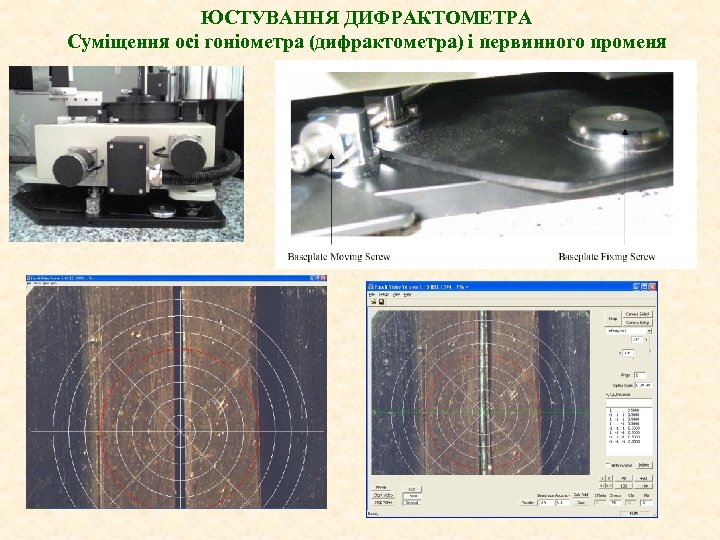This screenshot has width=720, height=540.
Task: Open the View menu in the right window
Action: click(x=396, y=294)
